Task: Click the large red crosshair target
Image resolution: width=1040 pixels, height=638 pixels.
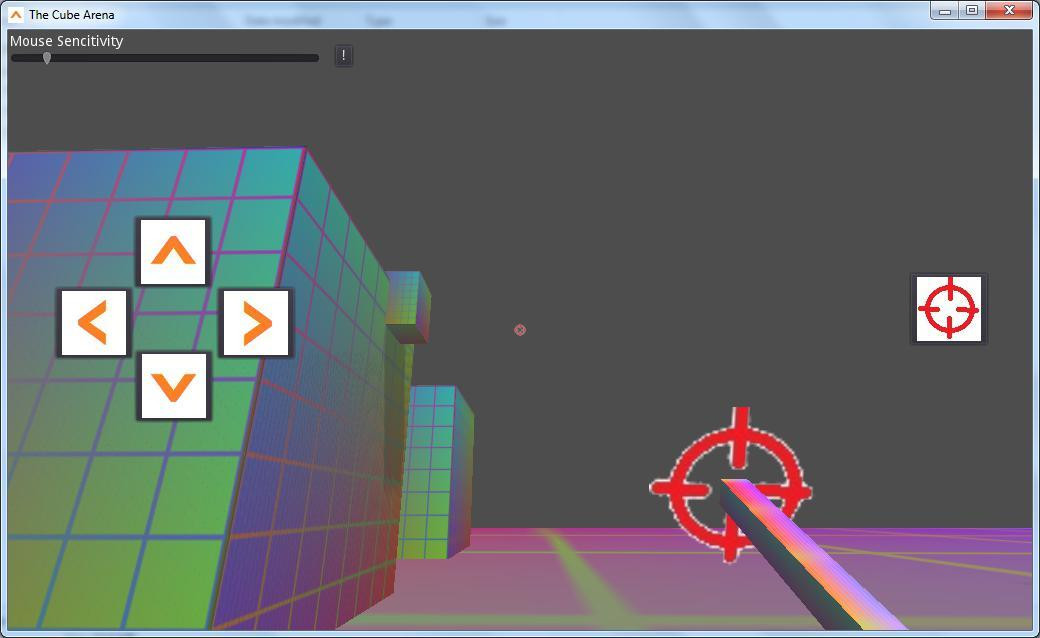Action: (732, 485)
